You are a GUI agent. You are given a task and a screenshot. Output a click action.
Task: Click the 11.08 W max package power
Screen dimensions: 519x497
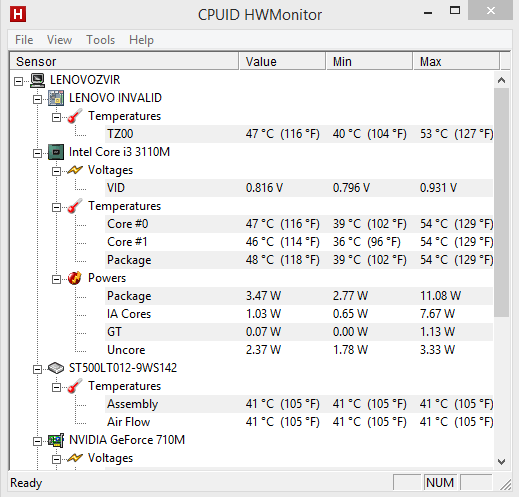(440, 296)
